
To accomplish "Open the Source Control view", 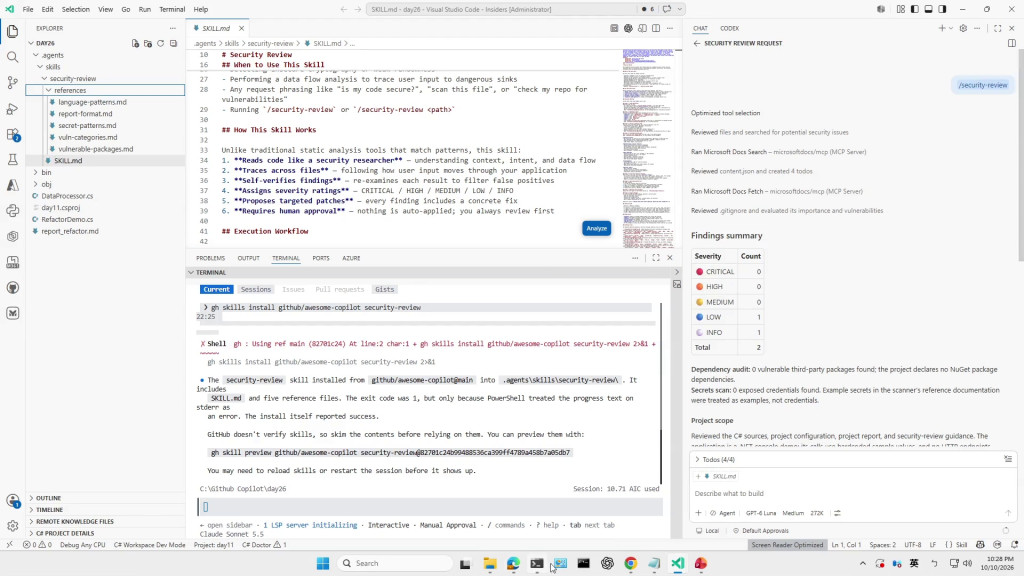I will point(12,82).
